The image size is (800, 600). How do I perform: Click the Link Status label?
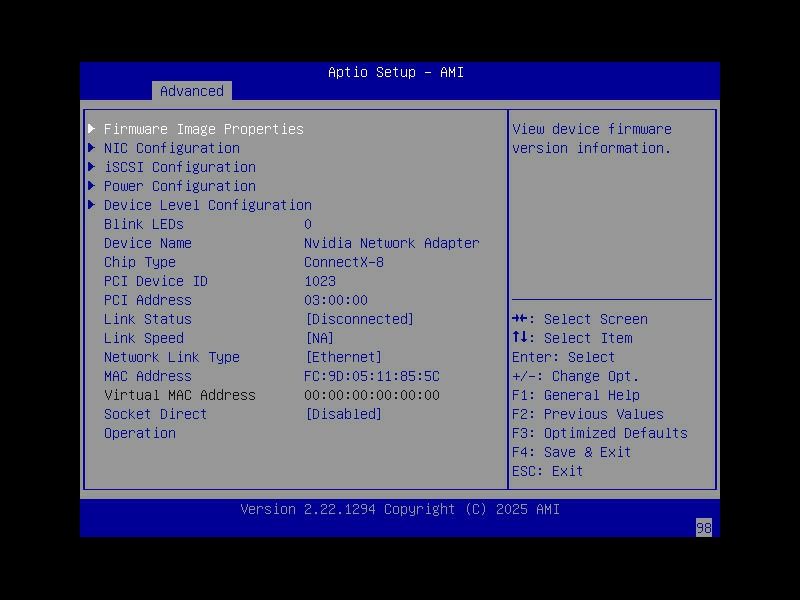(147, 319)
